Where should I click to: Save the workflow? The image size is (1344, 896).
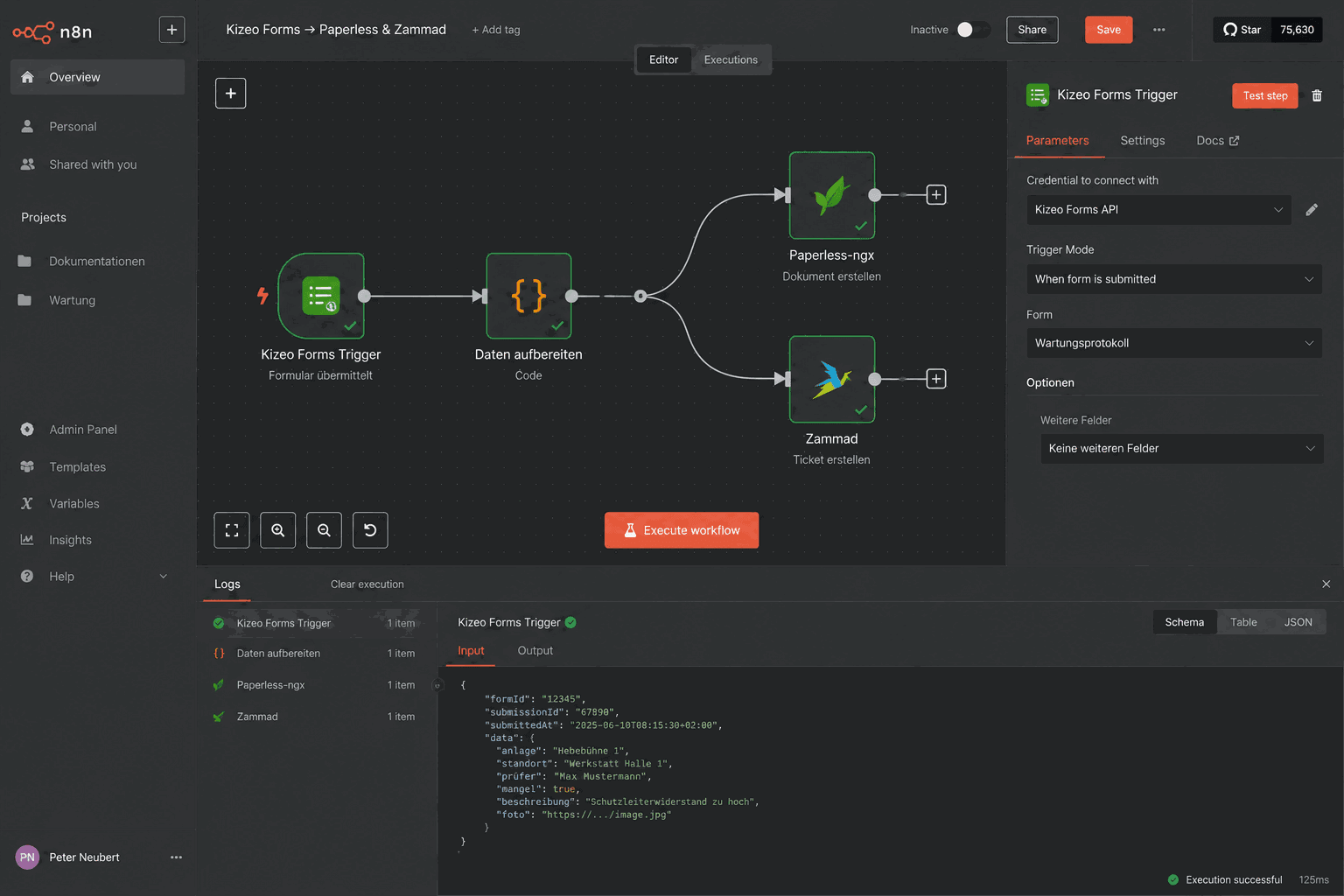click(1109, 30)
